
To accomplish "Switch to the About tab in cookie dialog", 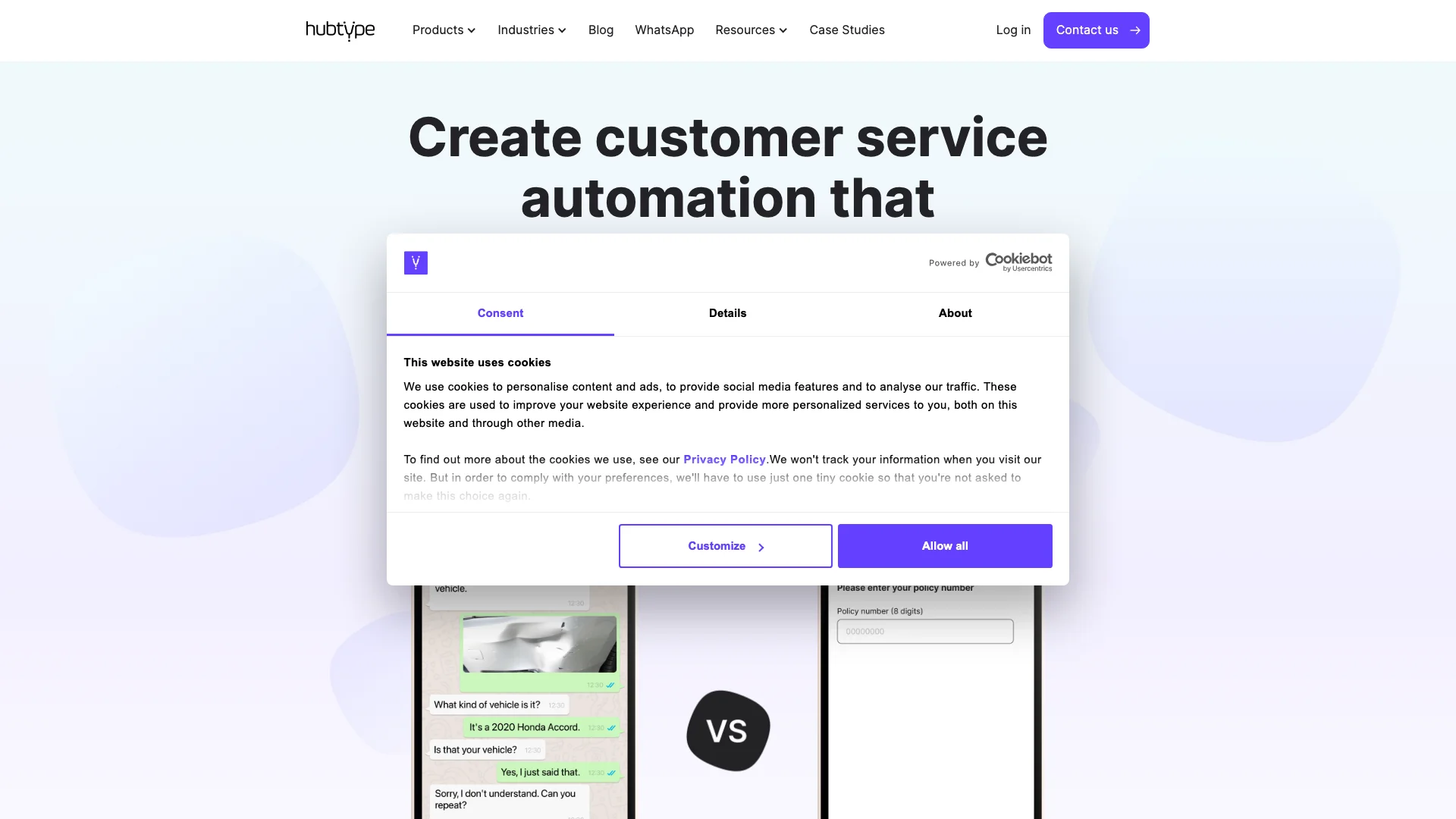I will pyautogui.click(x=954, y=313).
